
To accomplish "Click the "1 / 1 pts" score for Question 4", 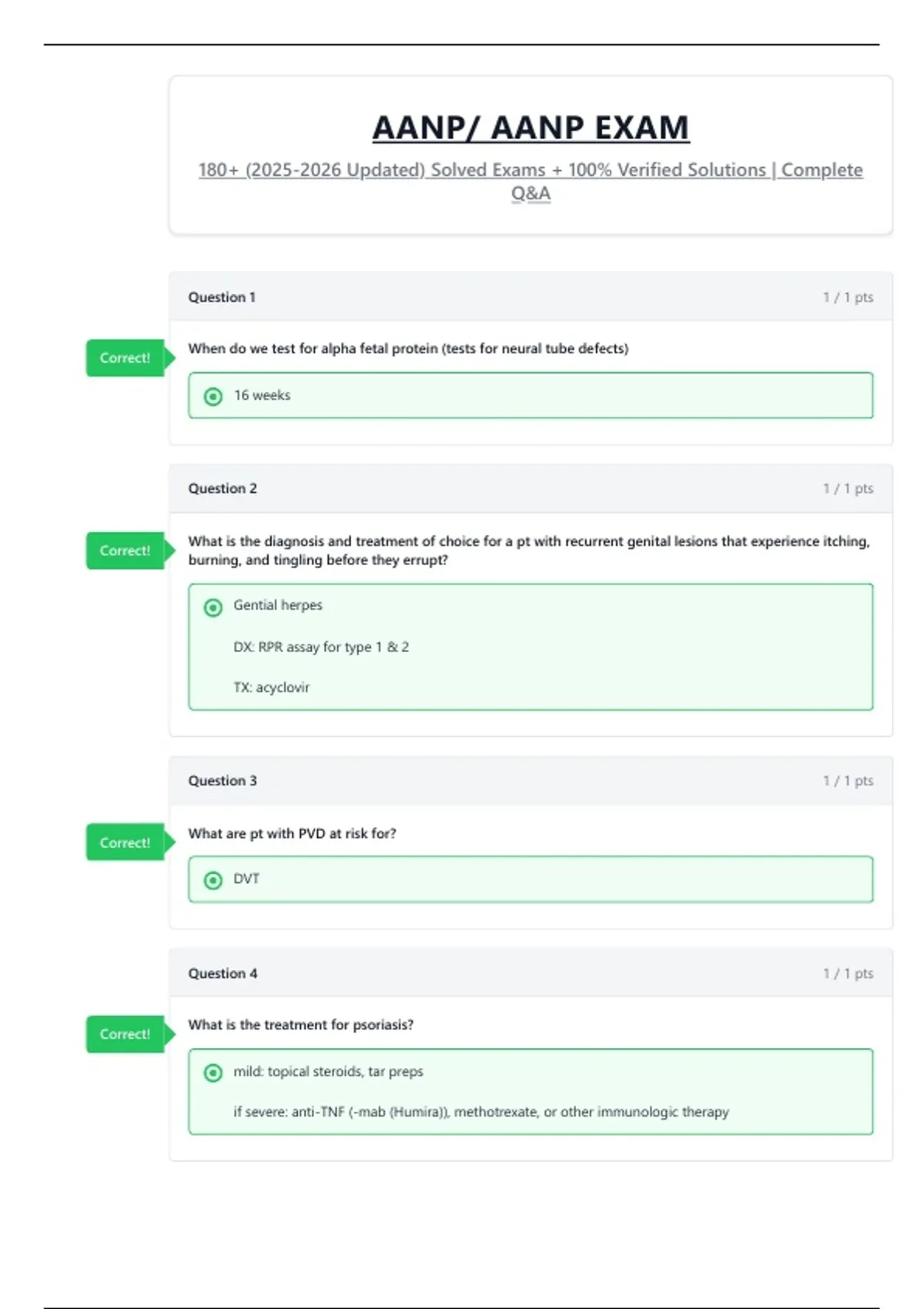I will coord(848,973).
